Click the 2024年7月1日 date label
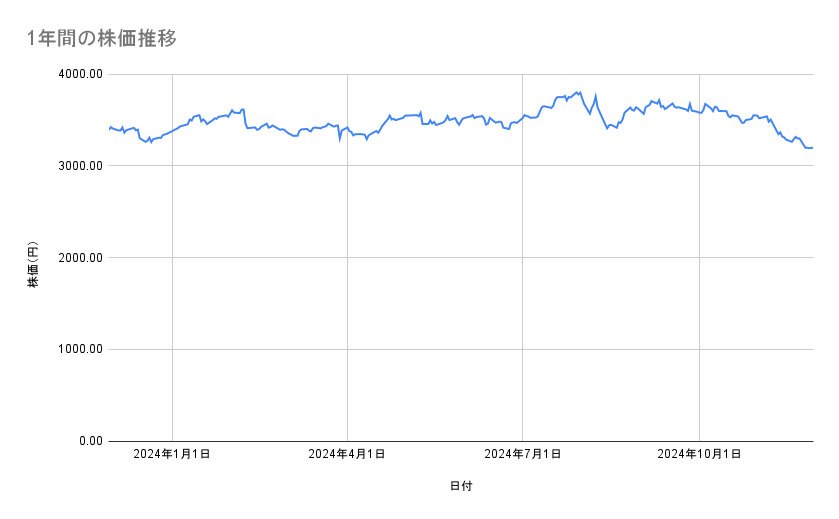 (x=522, y=454)
